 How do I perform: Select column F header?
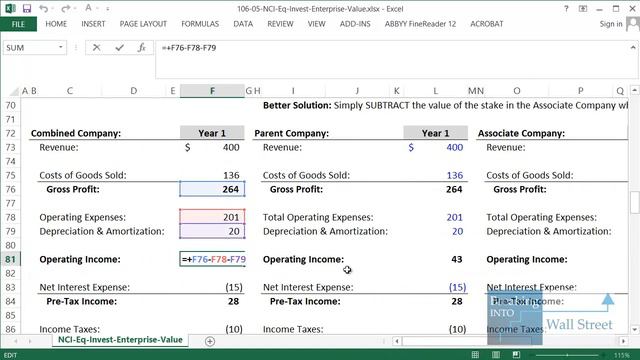coord(212,91)
